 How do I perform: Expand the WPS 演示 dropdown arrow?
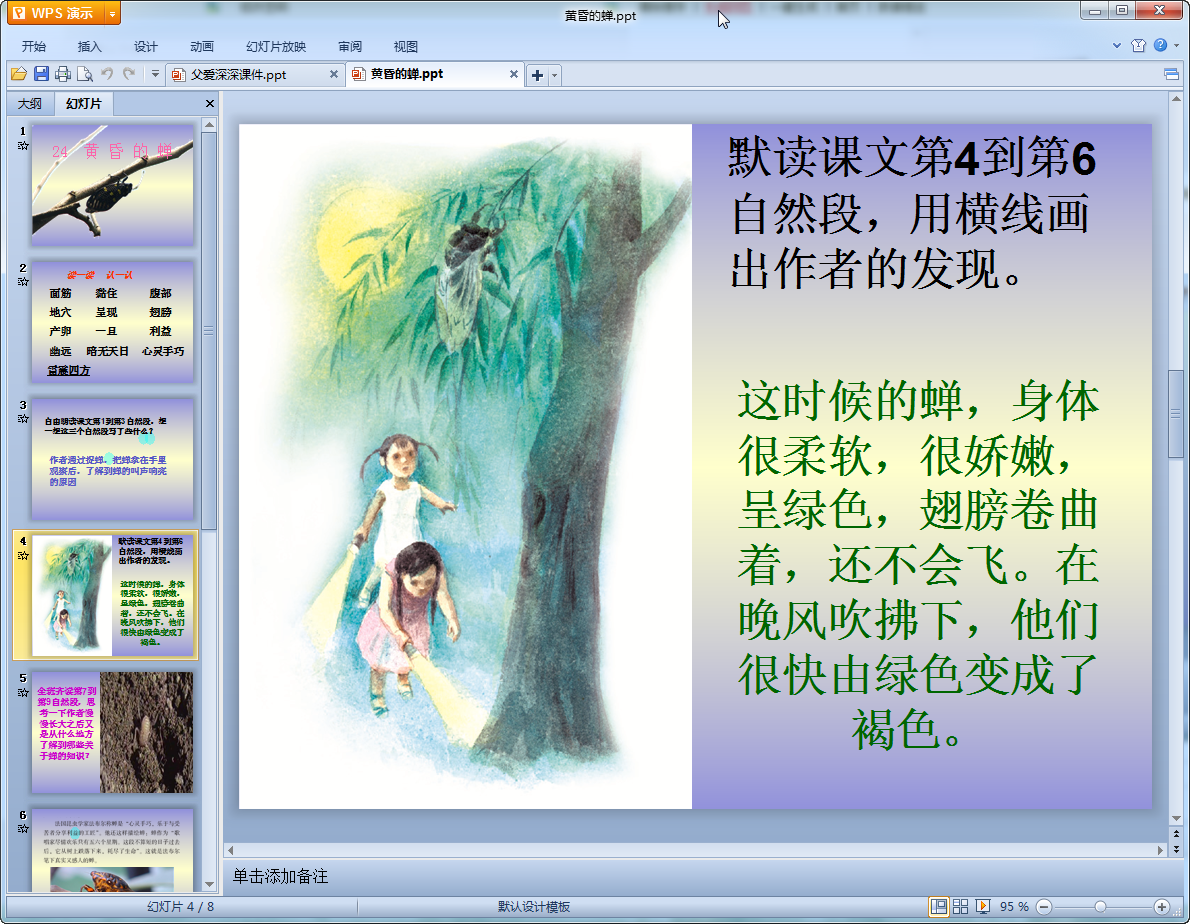tap(112, 14)
